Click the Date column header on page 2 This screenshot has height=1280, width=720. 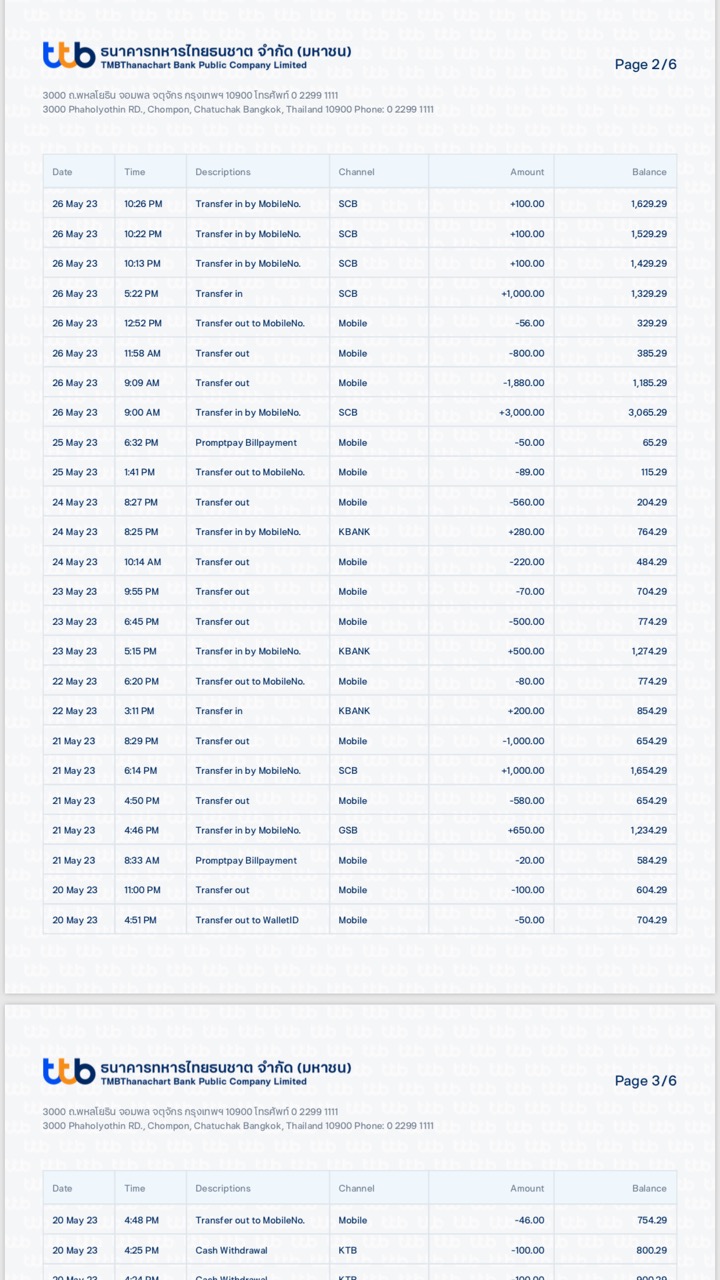point(62,172)
